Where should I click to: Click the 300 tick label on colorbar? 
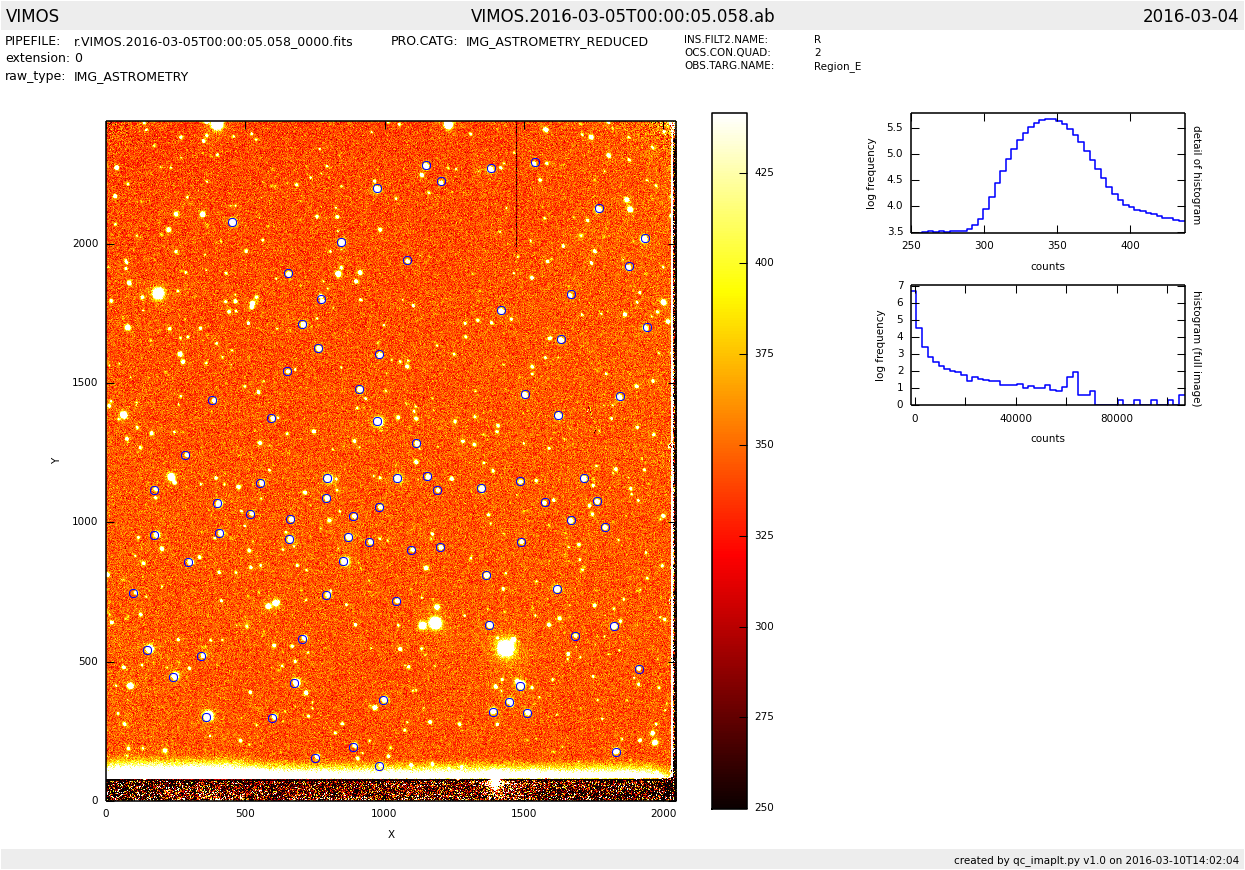tap(764, 627)
